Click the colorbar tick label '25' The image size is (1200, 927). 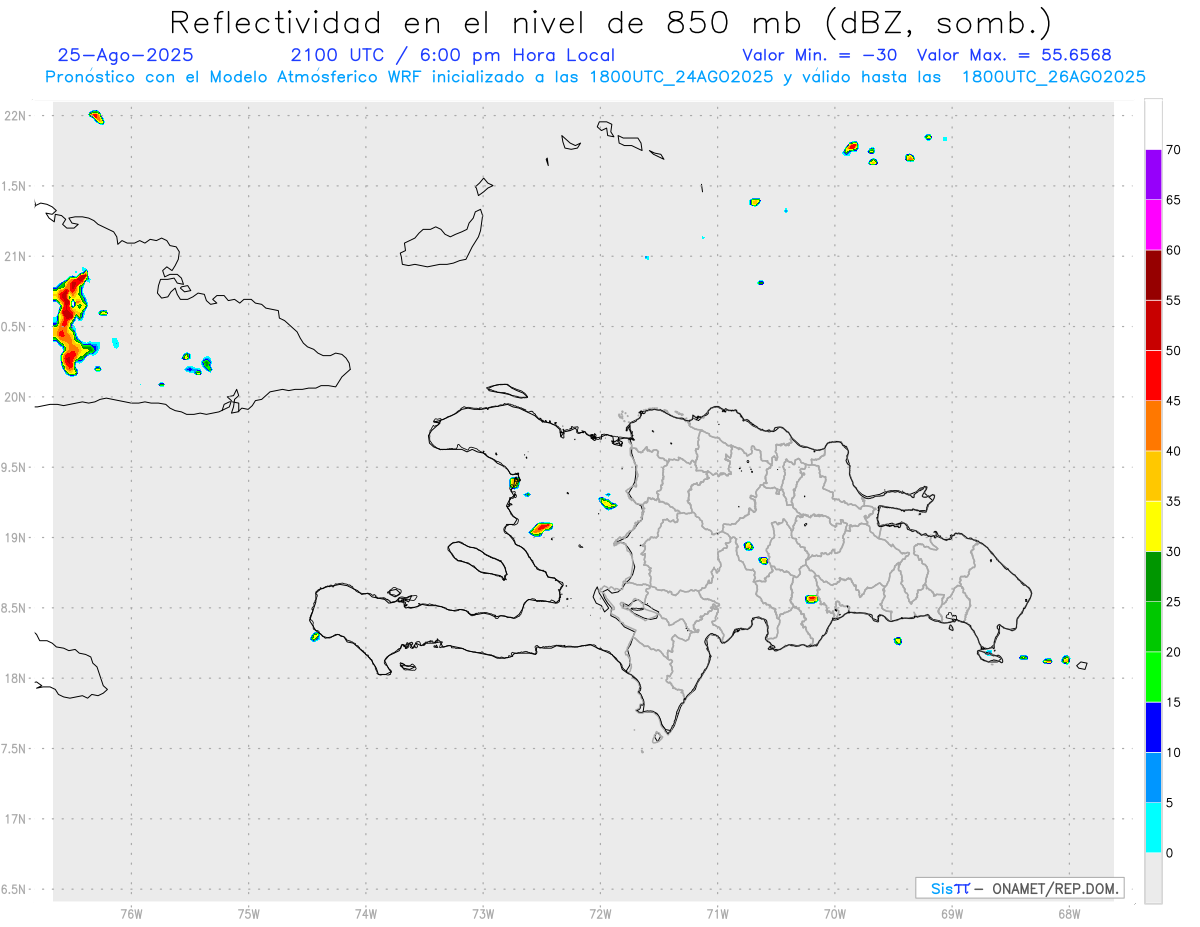tap(1174, 602)
